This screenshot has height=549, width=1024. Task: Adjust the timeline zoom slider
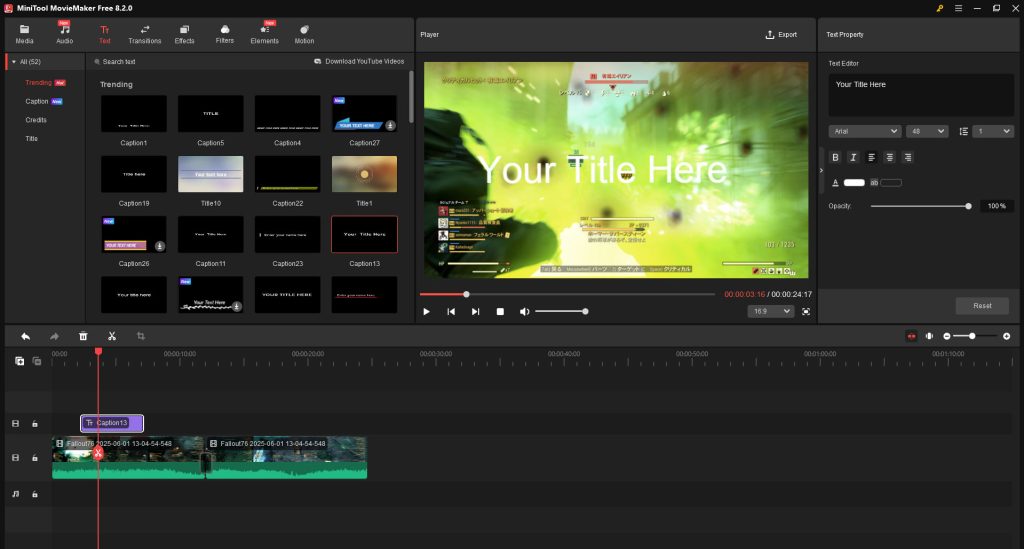[972, 336]
